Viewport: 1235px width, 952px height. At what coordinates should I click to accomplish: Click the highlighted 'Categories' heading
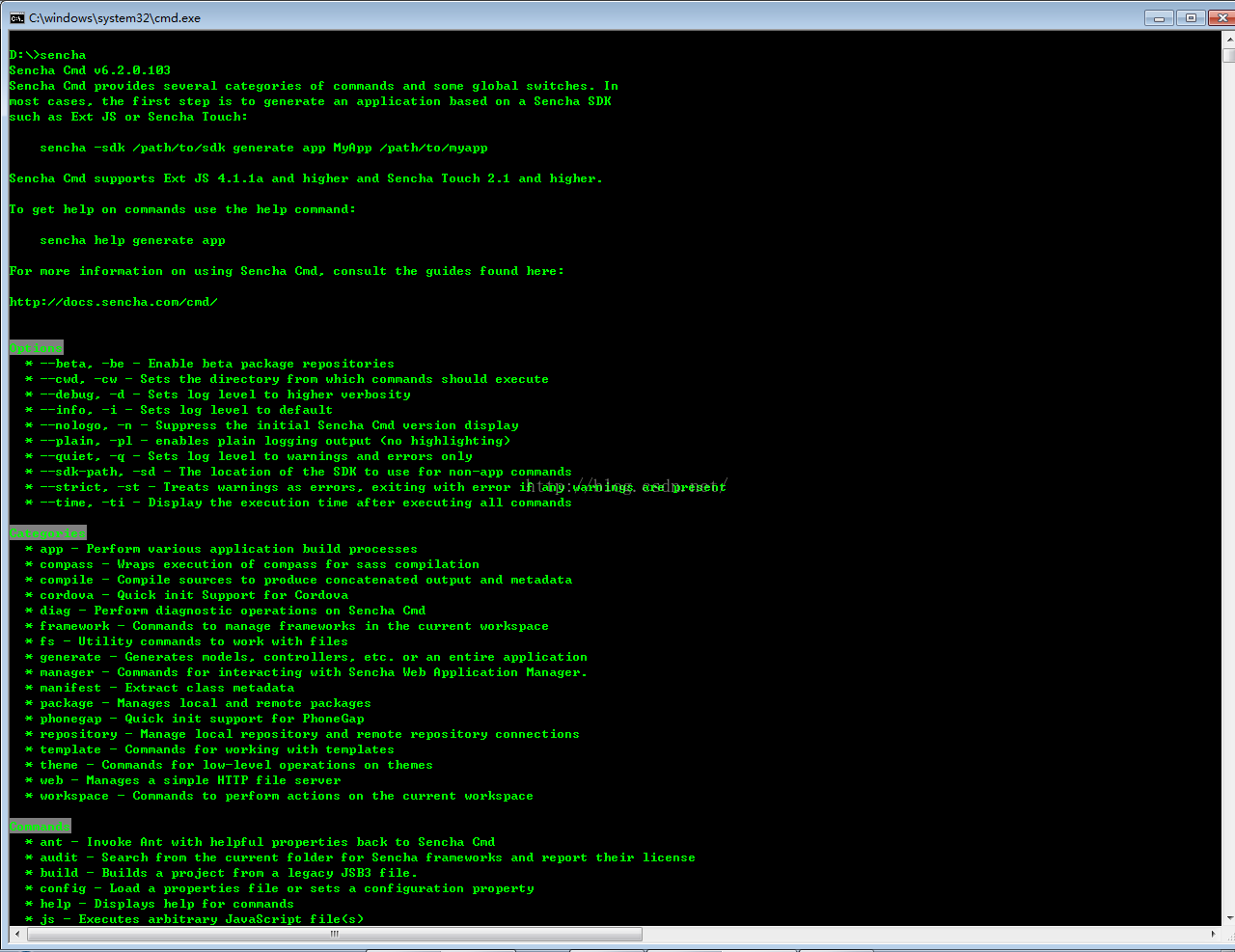tap(47, 533)
